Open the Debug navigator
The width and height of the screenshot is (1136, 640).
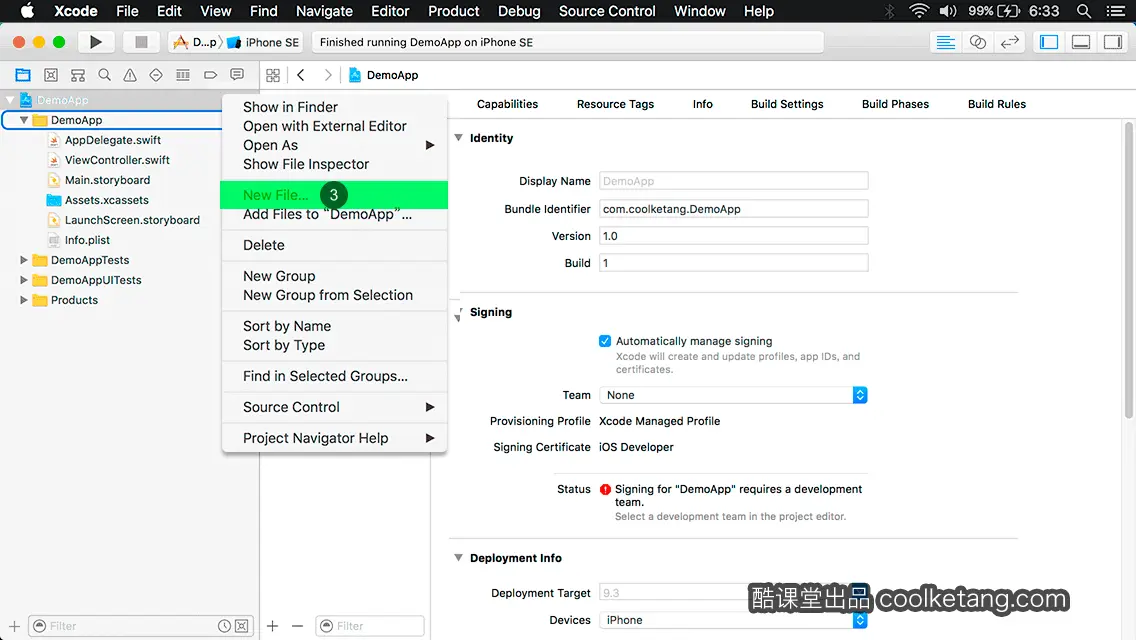pos(183,75)
